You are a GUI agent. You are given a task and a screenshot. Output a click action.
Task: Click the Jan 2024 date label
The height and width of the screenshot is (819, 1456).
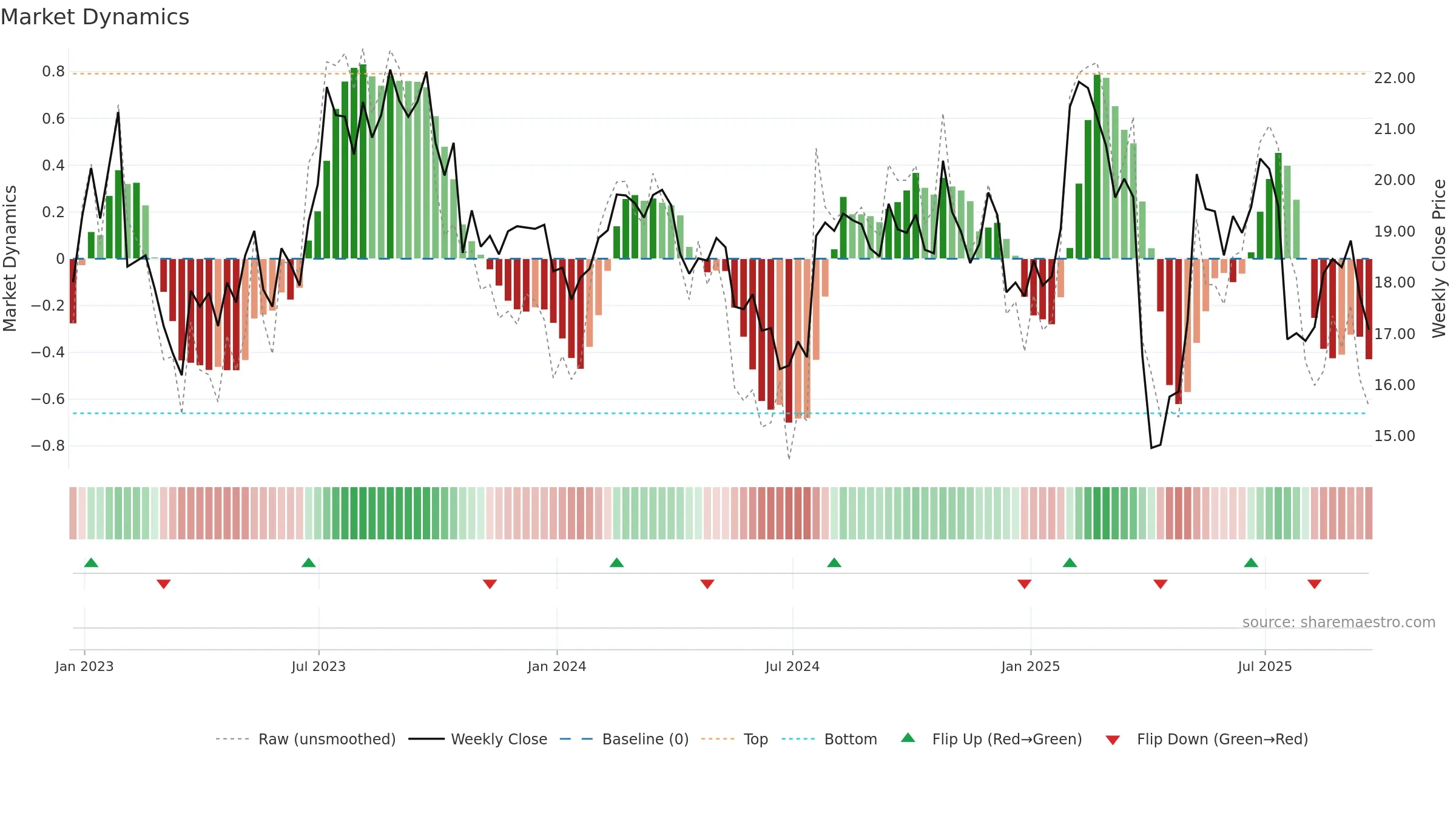click(x=557, y=666)
